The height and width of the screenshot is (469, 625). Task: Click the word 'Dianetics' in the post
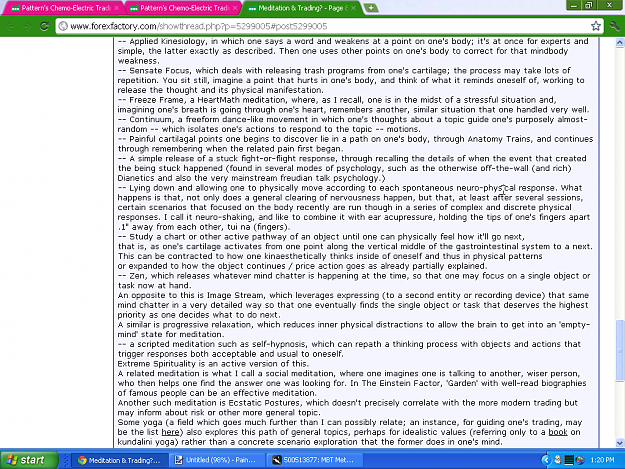[x=136, y=178]
